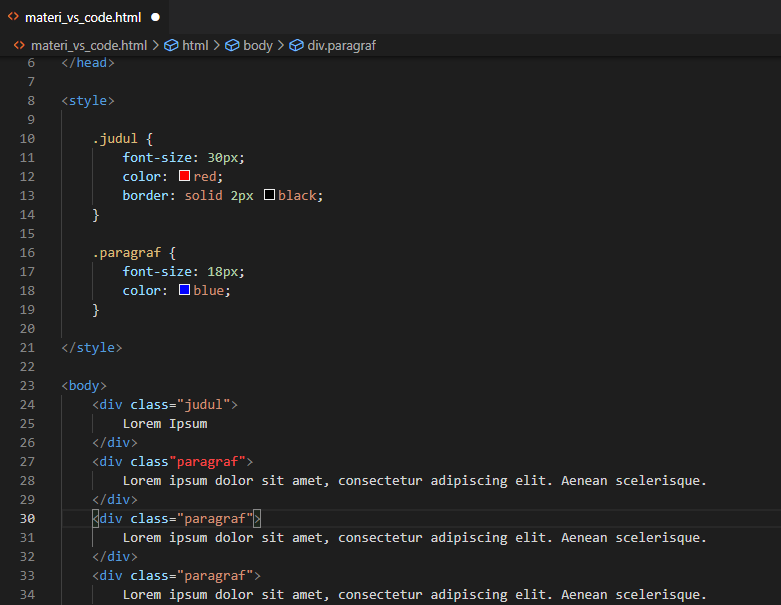Click breadcrumb chevron after body

281,46
